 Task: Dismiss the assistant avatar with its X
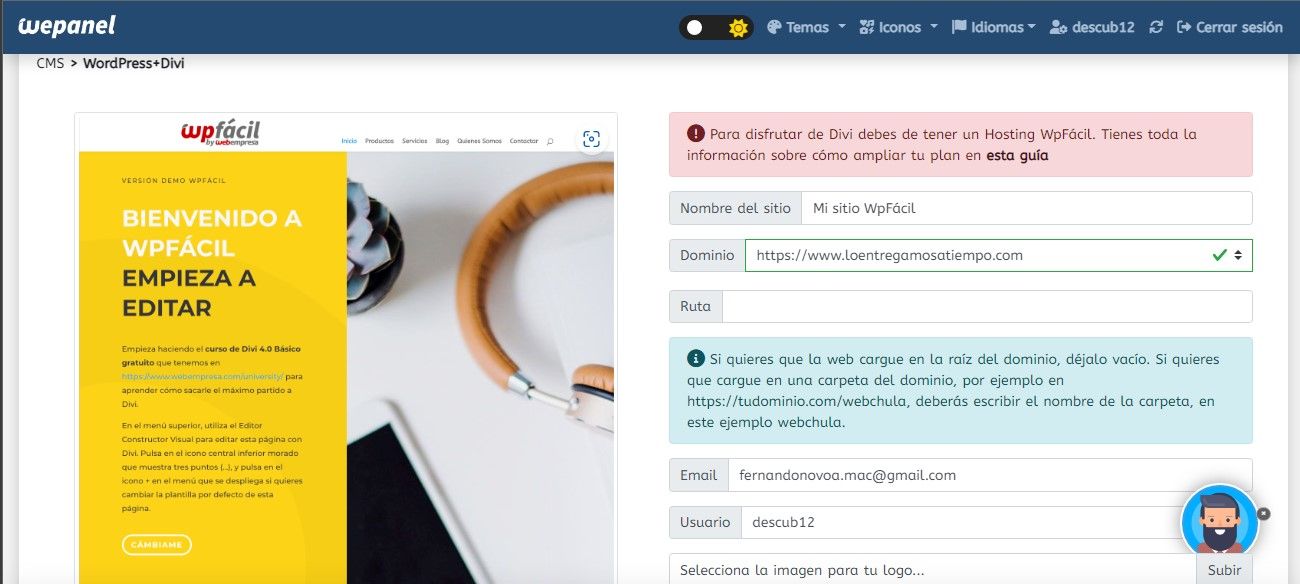pyautogui.click(x=1263, y=513)
